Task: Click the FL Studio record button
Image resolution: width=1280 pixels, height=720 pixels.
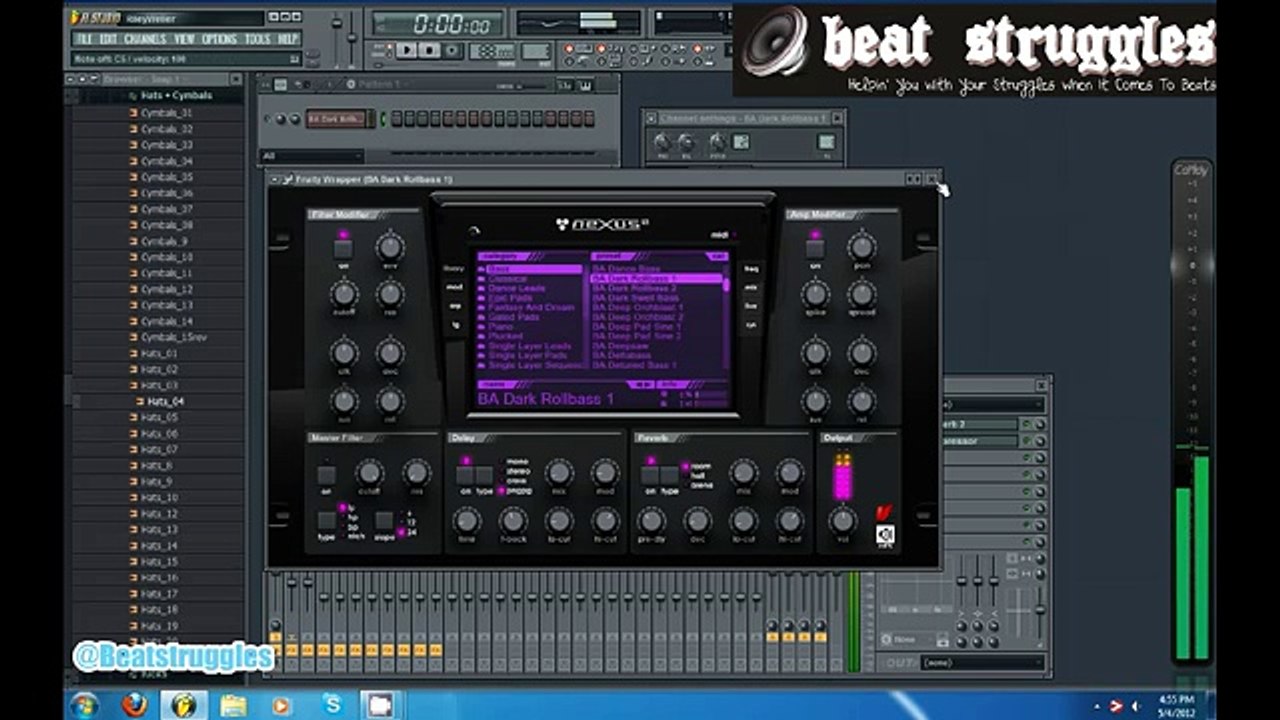Action: [453, 50]
